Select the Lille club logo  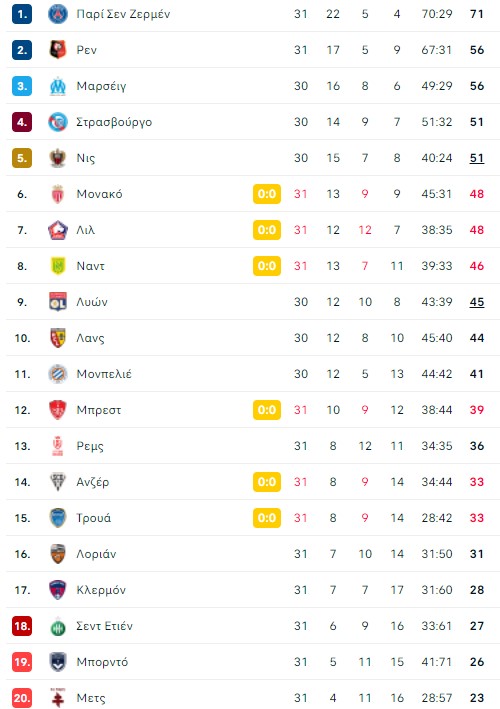coord(58,230)
